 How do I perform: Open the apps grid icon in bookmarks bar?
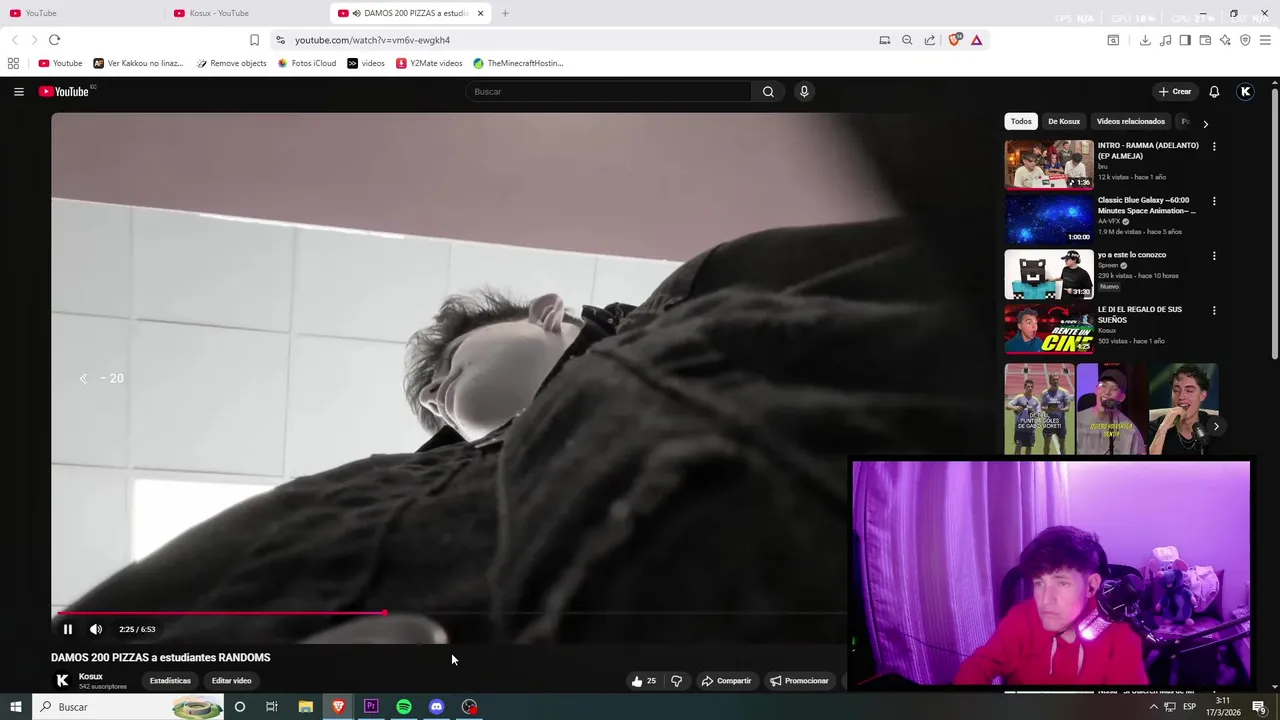pyautogui.click(x=13, y=63)
